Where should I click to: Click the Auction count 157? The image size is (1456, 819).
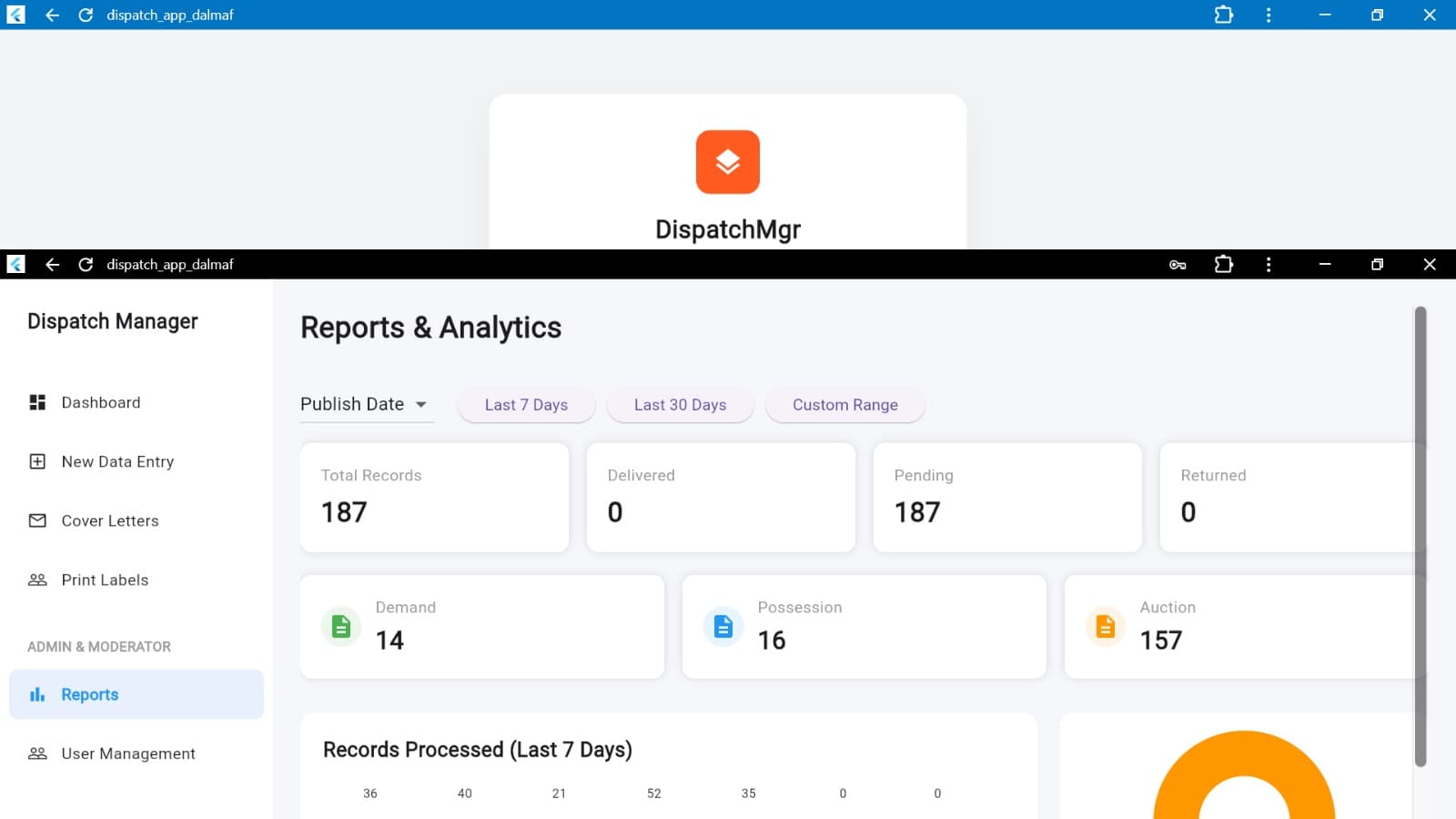coord(1161,641)
